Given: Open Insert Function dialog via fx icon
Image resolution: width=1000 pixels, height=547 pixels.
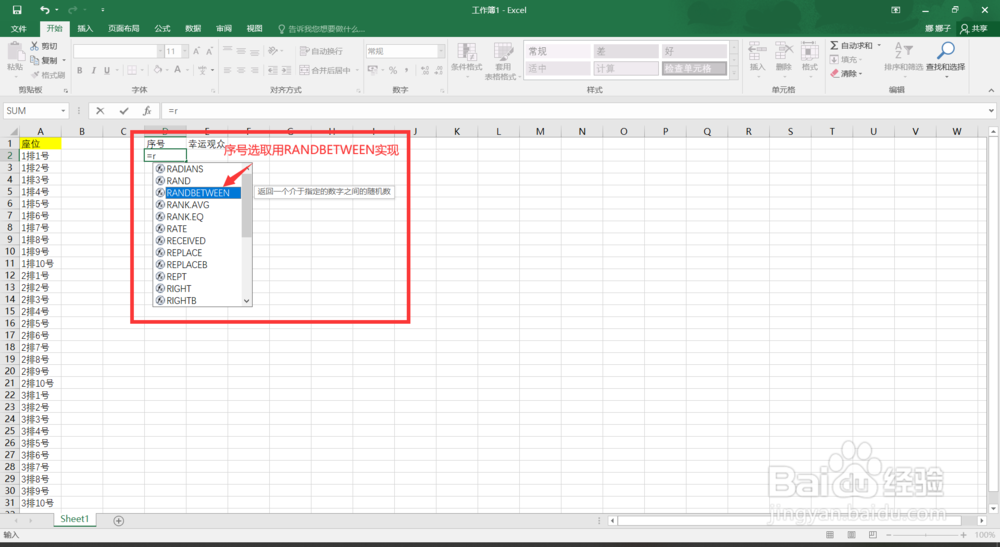Looking at the screenshot, I should (x=147, y=111).
